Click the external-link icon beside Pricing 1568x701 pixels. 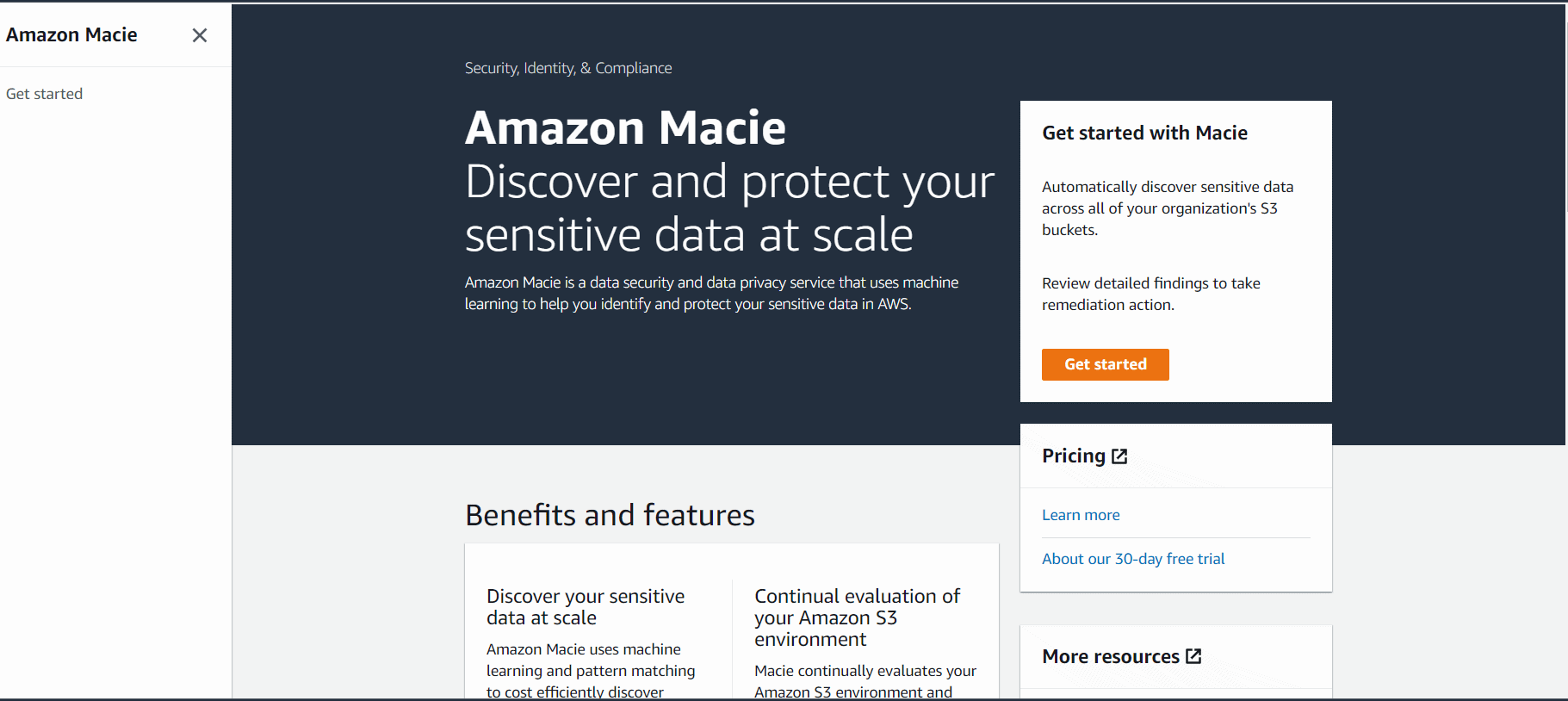pos(1119,456)
